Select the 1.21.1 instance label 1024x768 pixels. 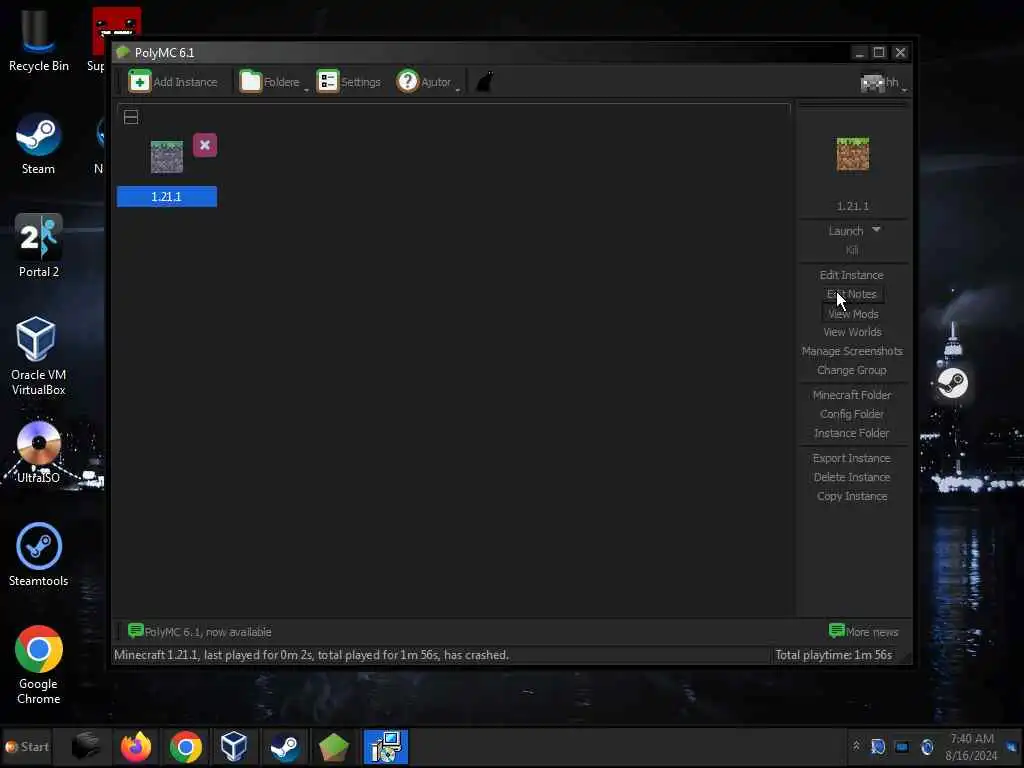pyautogui.click(x=167, y=197)
